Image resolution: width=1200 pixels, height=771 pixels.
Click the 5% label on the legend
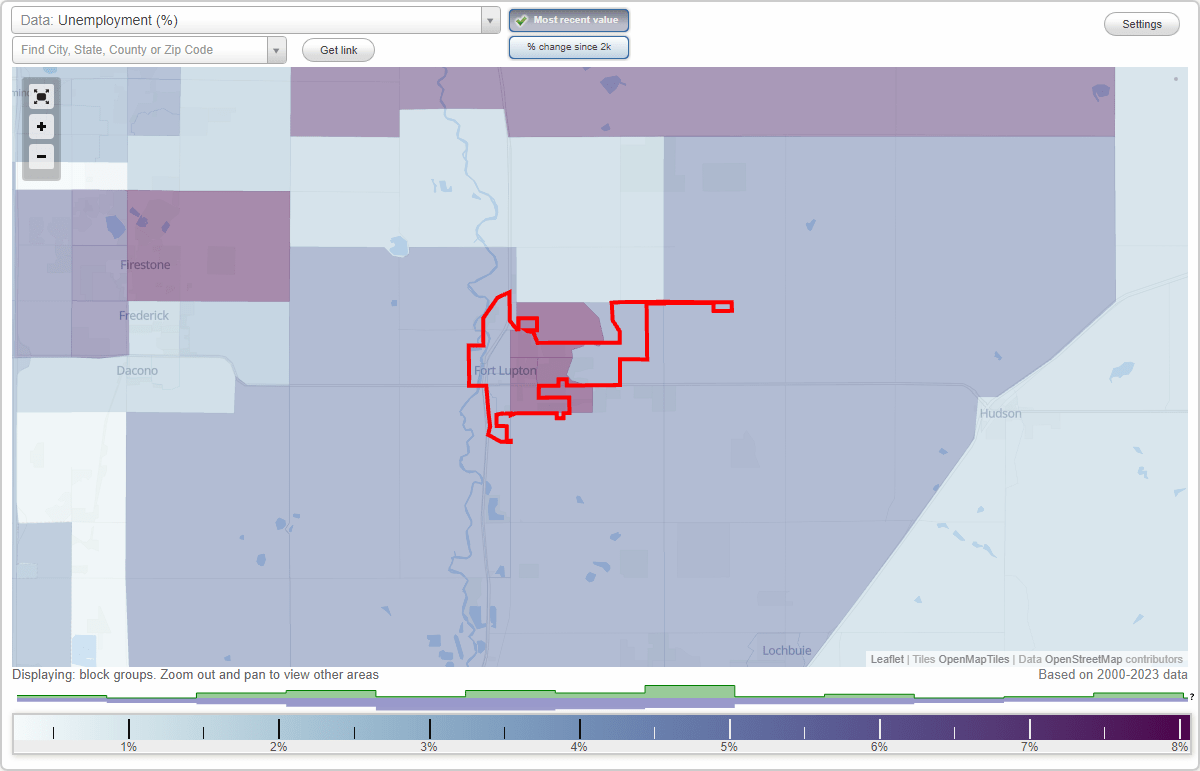(x=729, y=747)
